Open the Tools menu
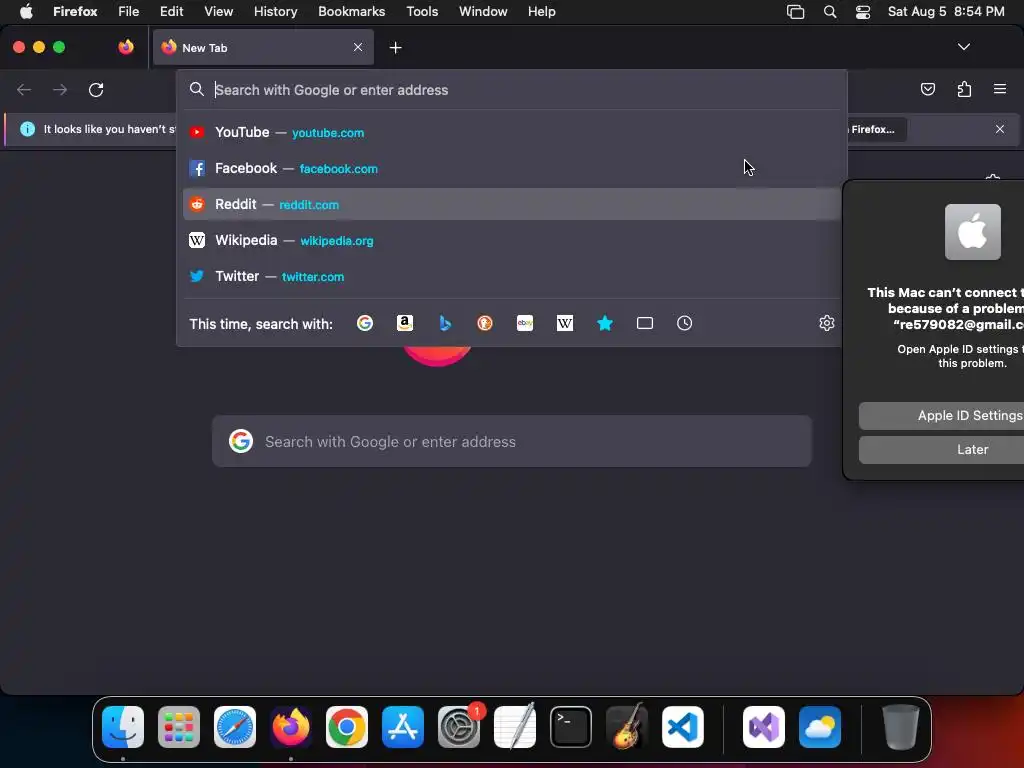 coord(422,12)
